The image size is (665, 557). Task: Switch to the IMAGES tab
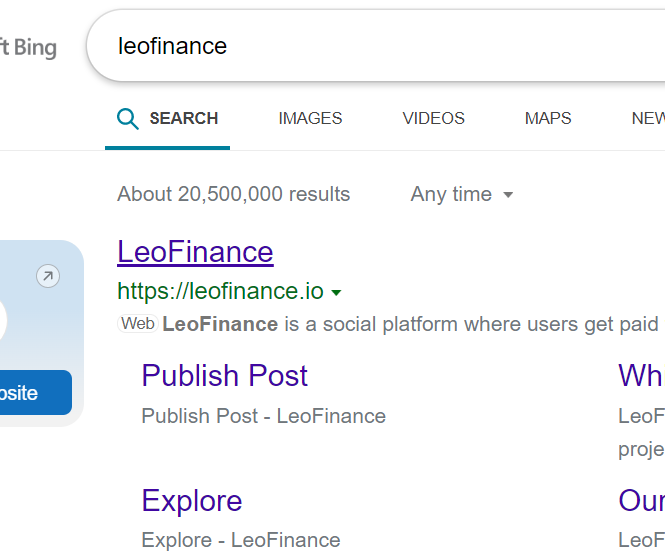tap(310, 118)
